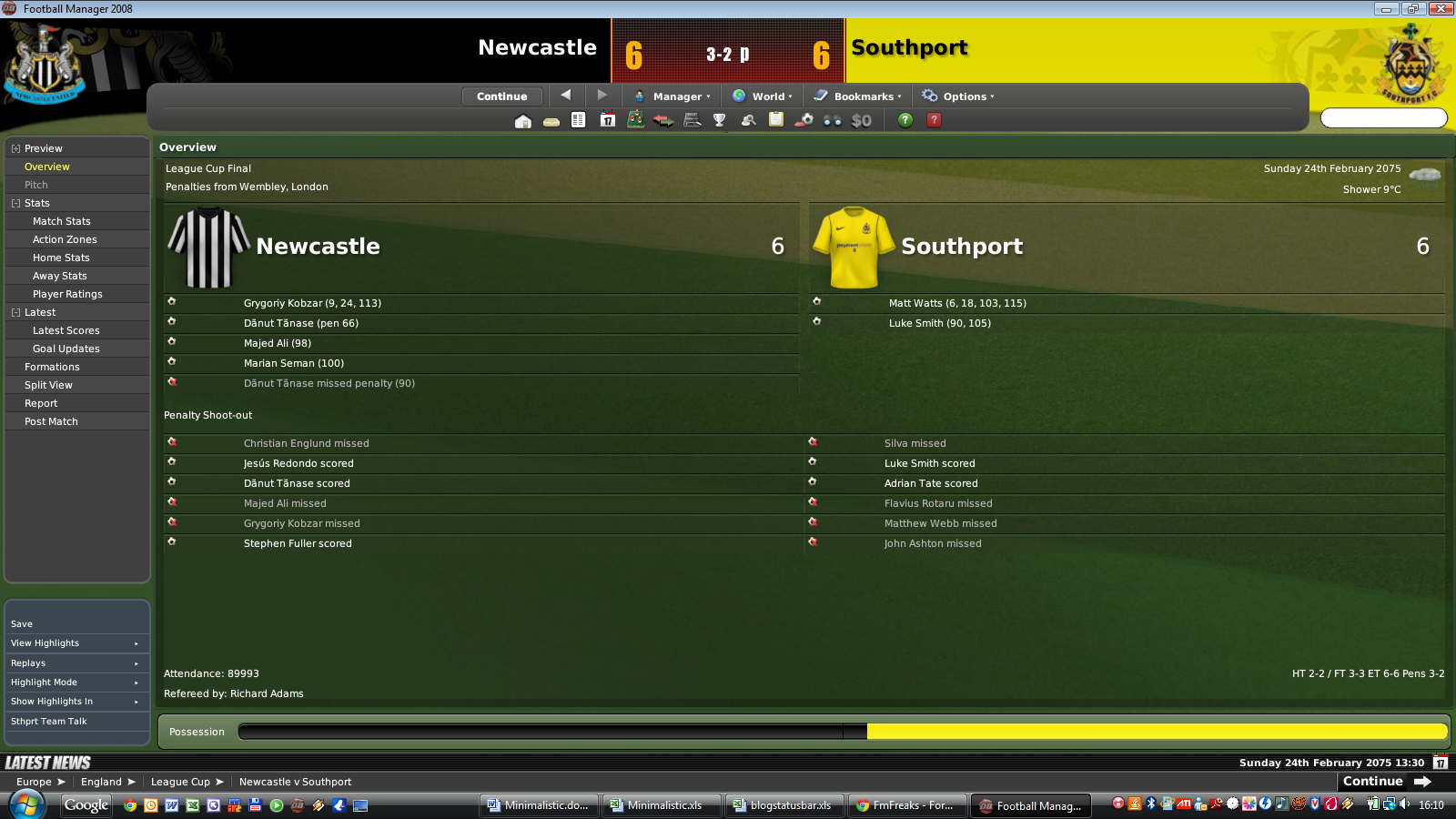Screen dimensions: 1456x819
Task: Open the Manager dropdown menu
Action: (672, 96)
